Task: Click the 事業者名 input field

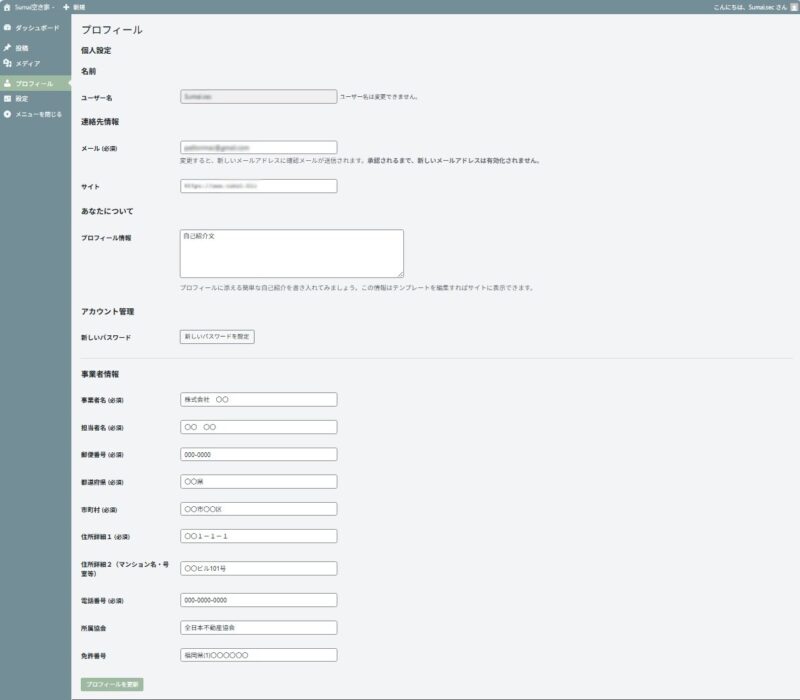Action: coord(258,399)
